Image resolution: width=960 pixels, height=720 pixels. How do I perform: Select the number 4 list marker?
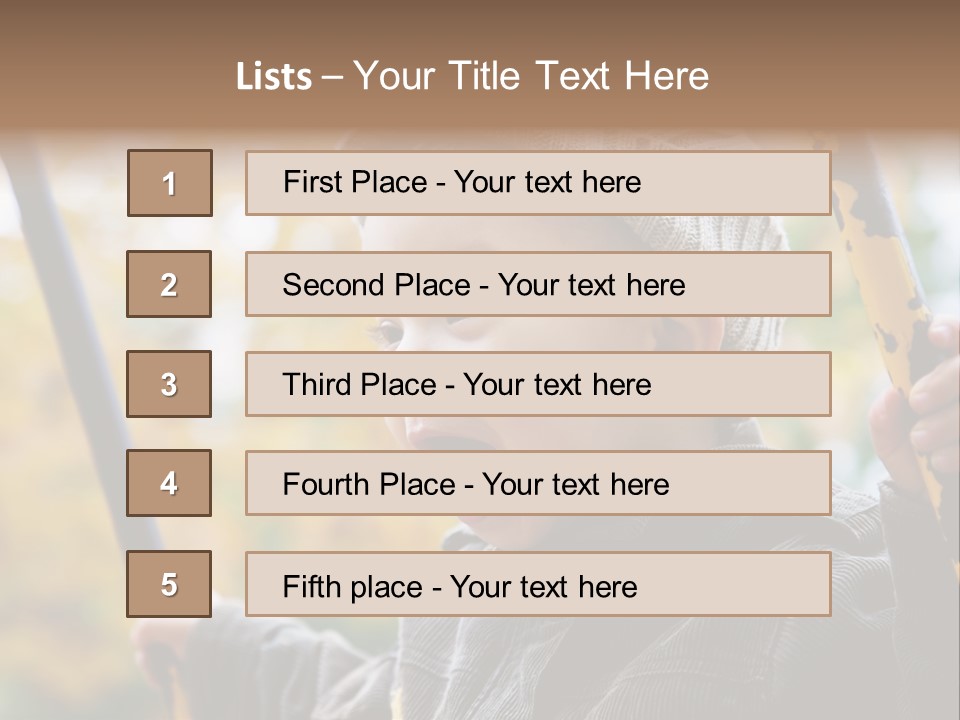tap(169, 483)
